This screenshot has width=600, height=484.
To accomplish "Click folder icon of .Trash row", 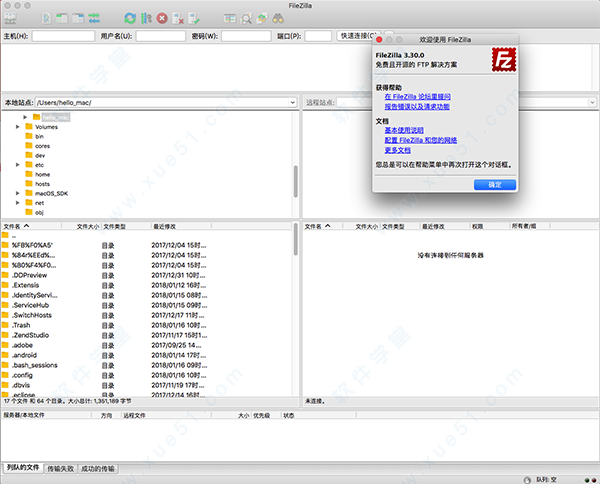I will pyautogui.click(x=5, y=325).
